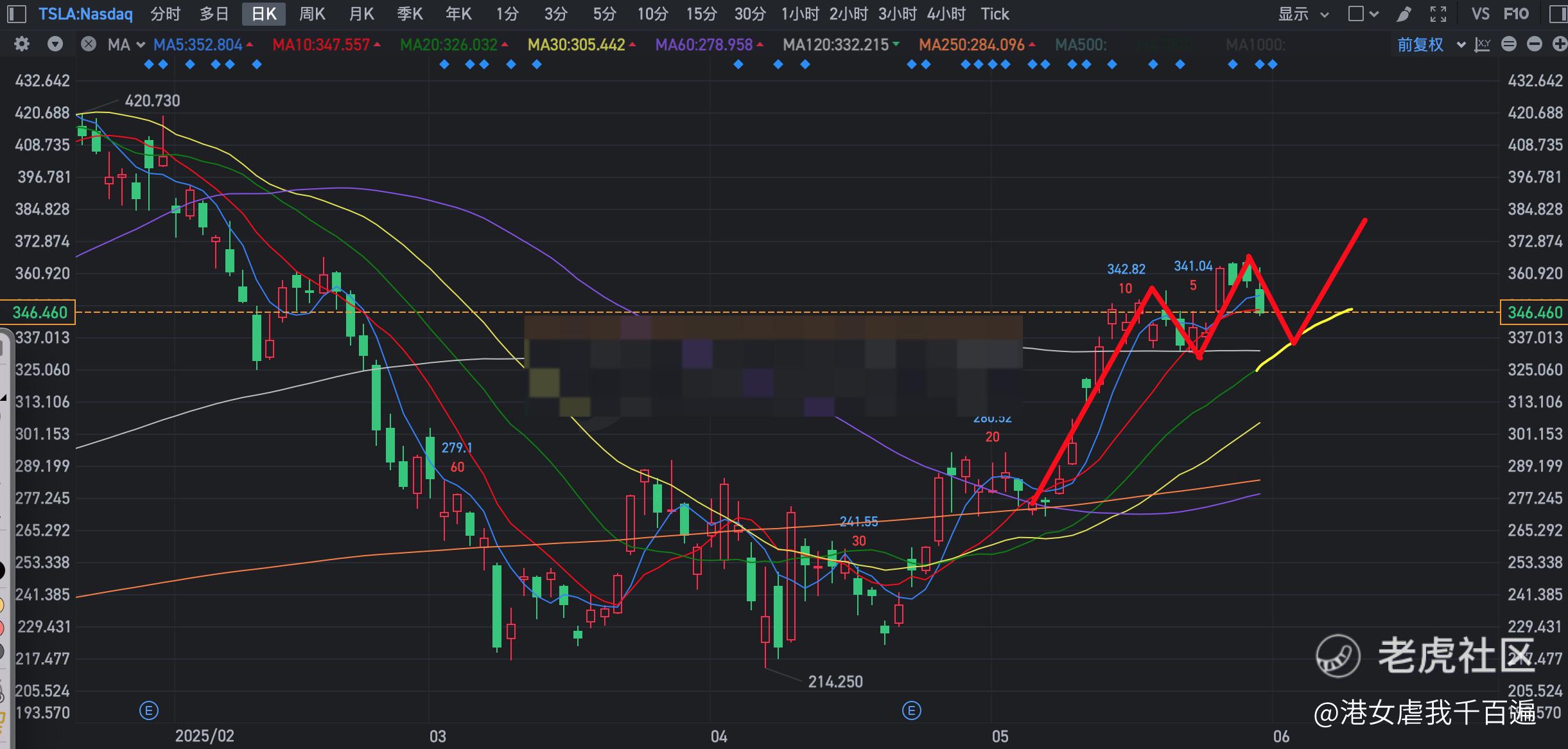Select the 30分 timeframe
The height and width of the screenshot is (749, 1568).
pos(750,13)
